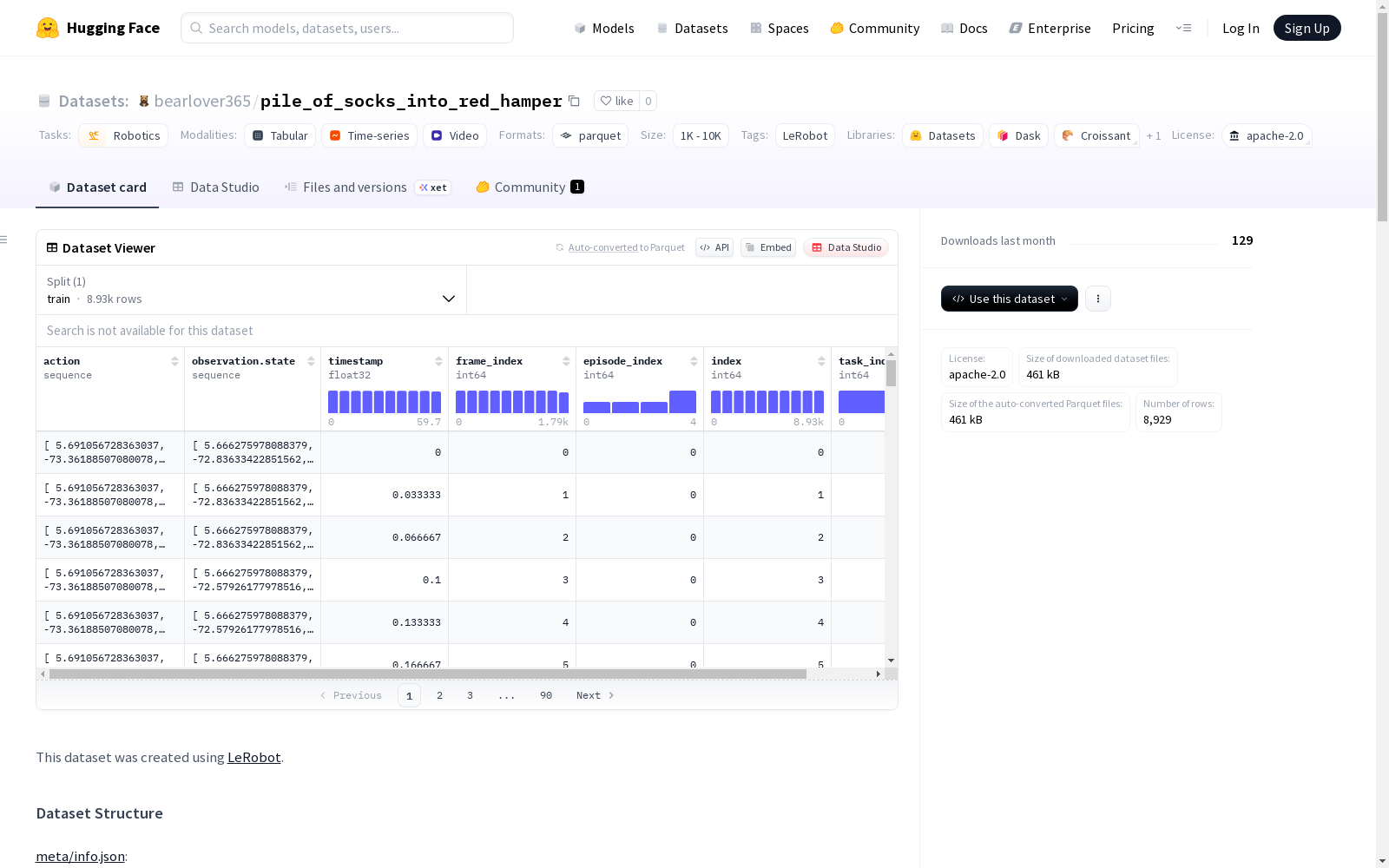Select the parquet format tag
Image resolution: width=1389 pixels, height=868 pixels.
590,135
